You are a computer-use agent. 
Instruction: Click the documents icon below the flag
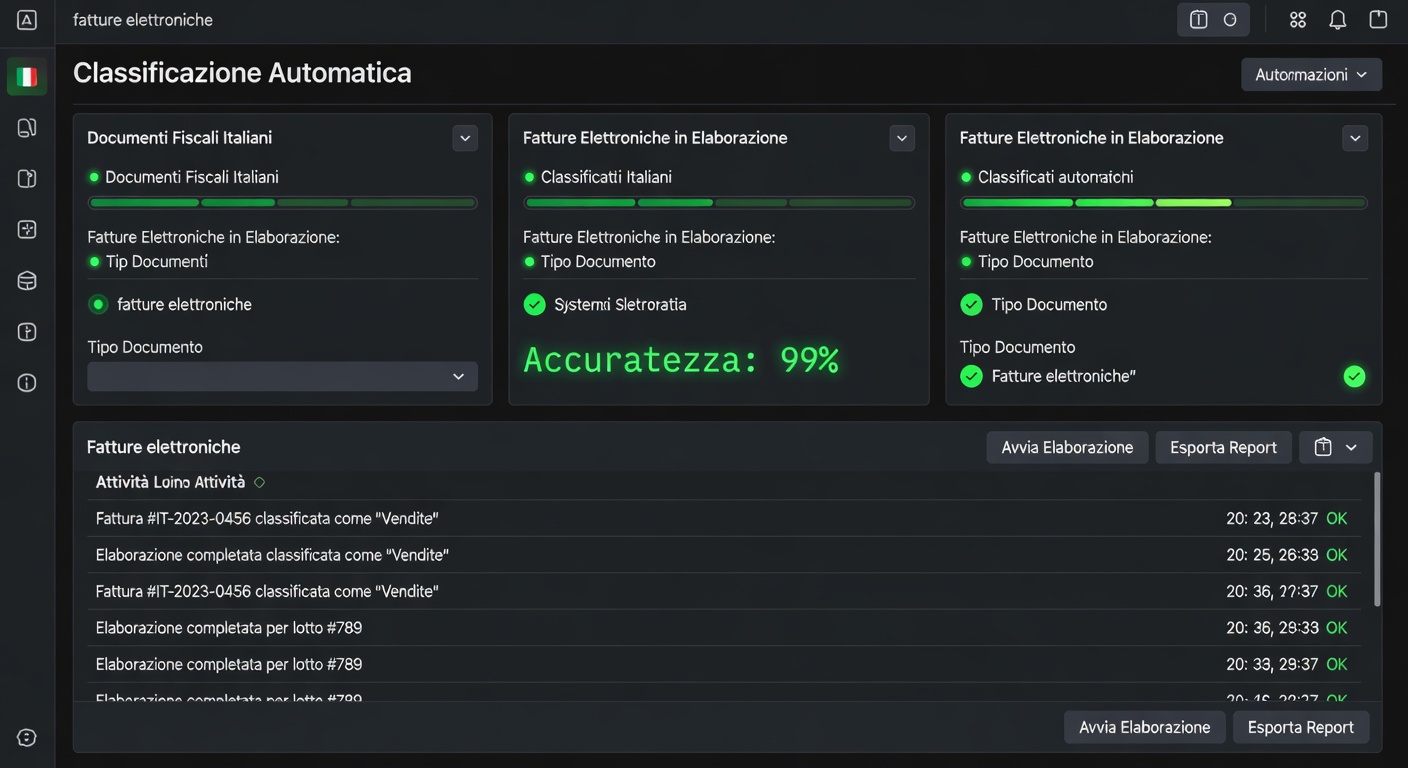click(x=26, y=127)
